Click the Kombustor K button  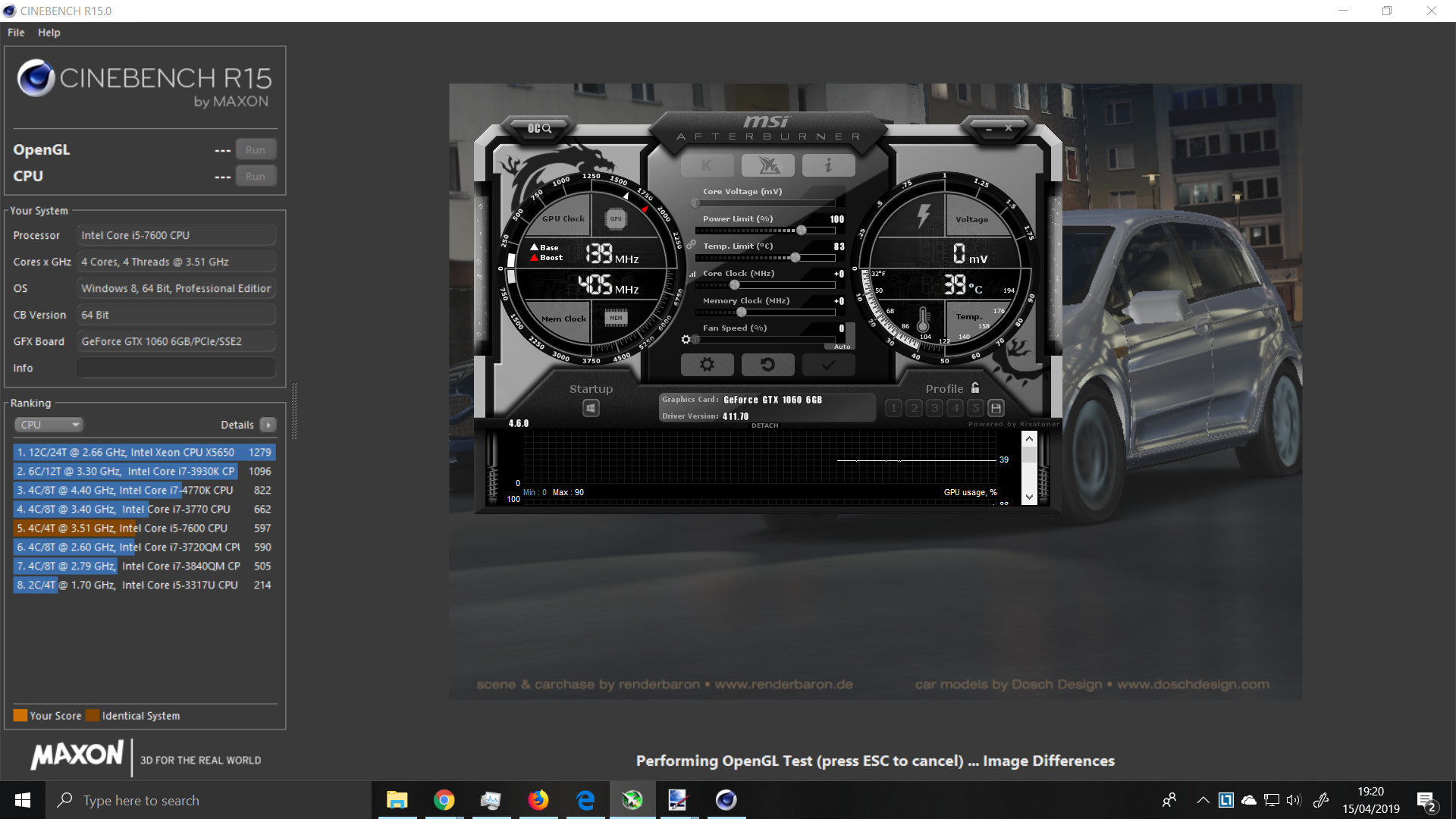pyautogui.click(x=707, y=165)
